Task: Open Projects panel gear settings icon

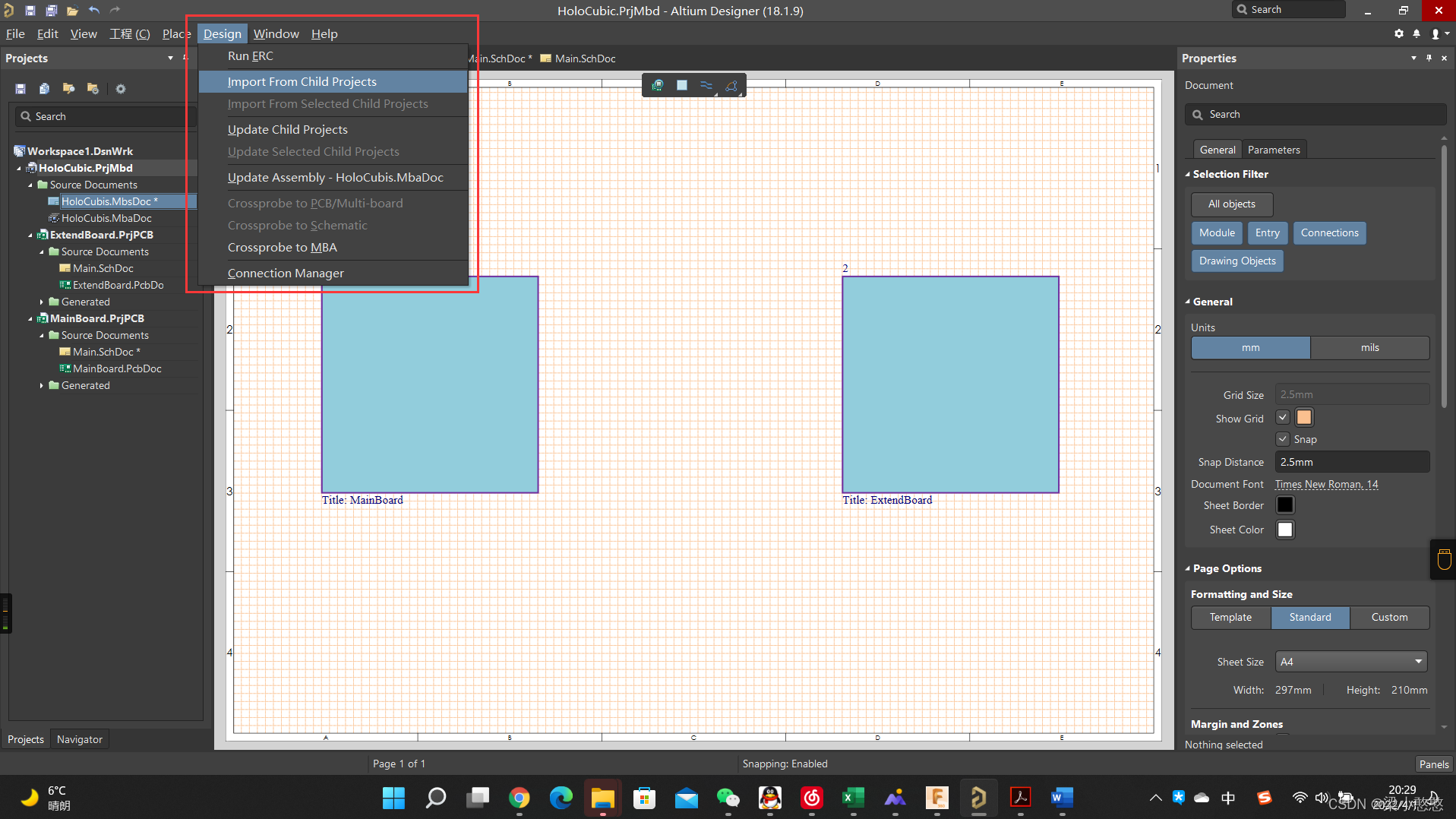Action: point(120,89)
